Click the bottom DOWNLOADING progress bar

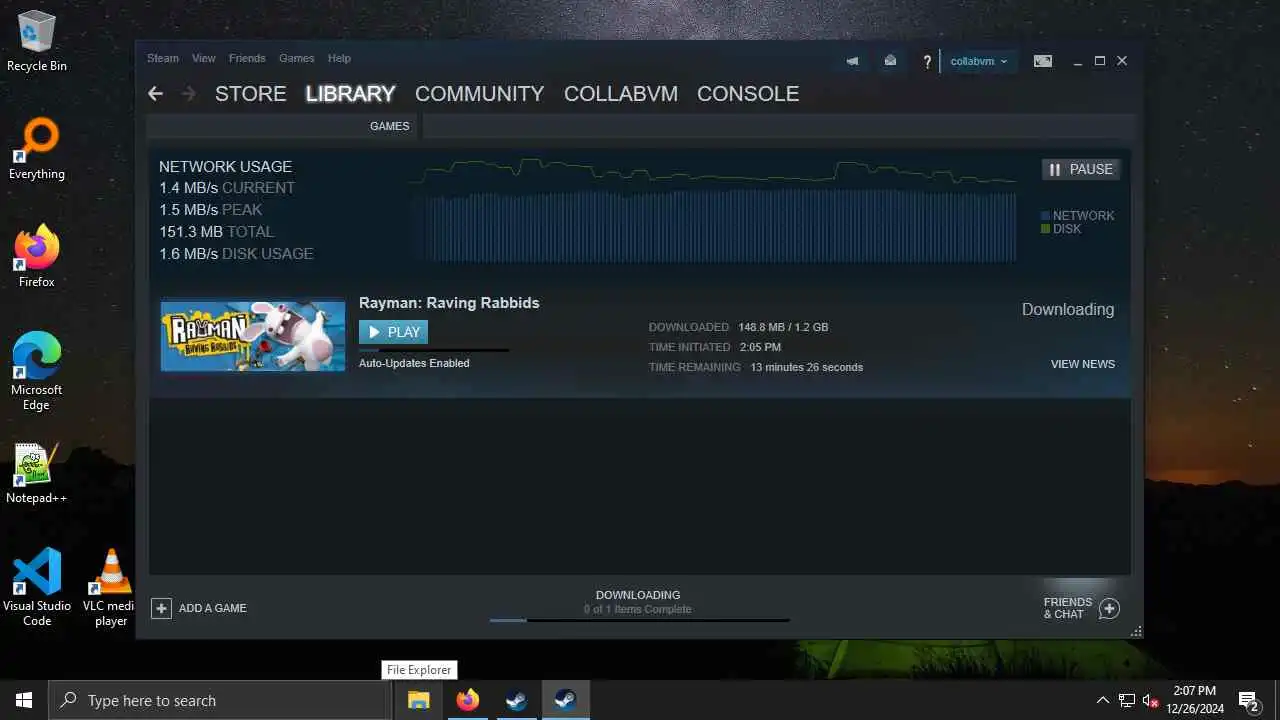[x=639, y=620]
